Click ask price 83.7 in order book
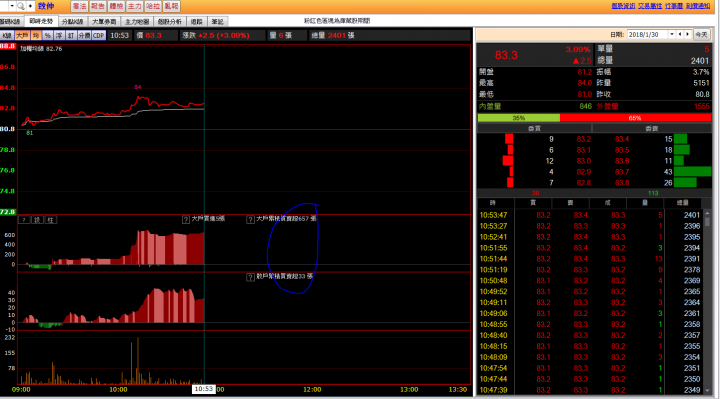The height and width of the screenshot is (399, 720). 622,172
